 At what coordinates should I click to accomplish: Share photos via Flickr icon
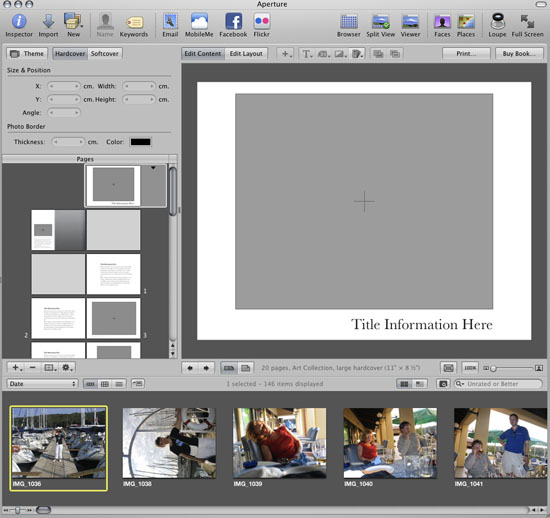click(261, 21)
